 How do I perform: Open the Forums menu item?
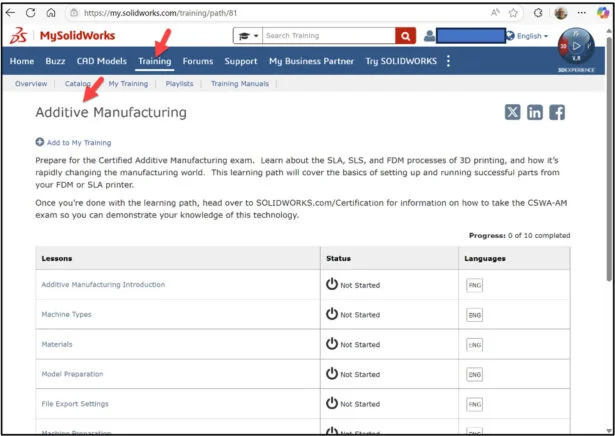coord(198,61)
